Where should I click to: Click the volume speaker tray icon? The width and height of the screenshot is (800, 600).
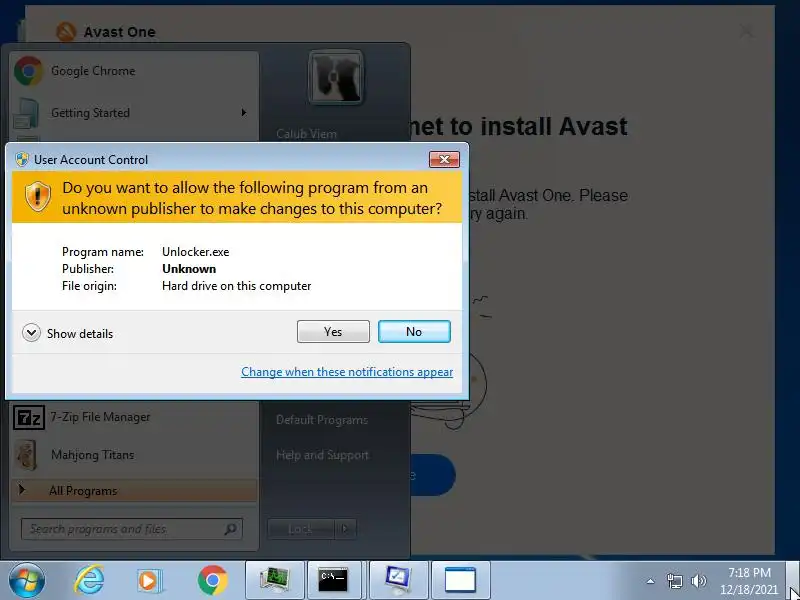(698, 581)
